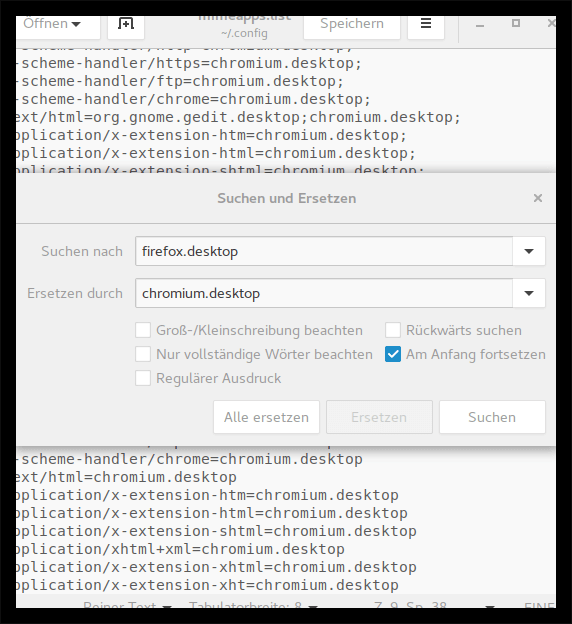Open the Öffnen file dropdown

click(x=57, y=25)
